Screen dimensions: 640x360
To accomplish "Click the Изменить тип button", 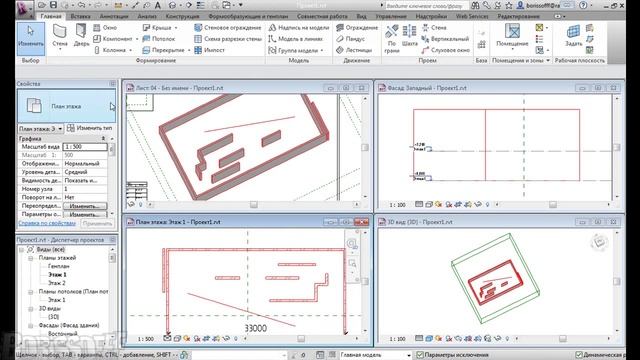I will [89, 128].
